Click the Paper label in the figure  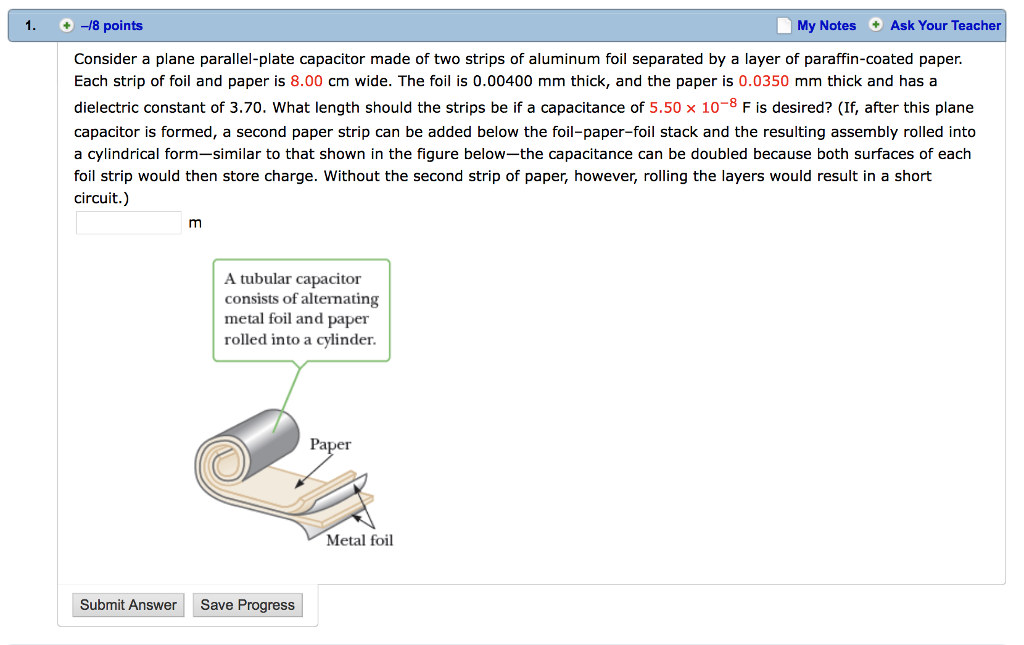coord(331,444)
